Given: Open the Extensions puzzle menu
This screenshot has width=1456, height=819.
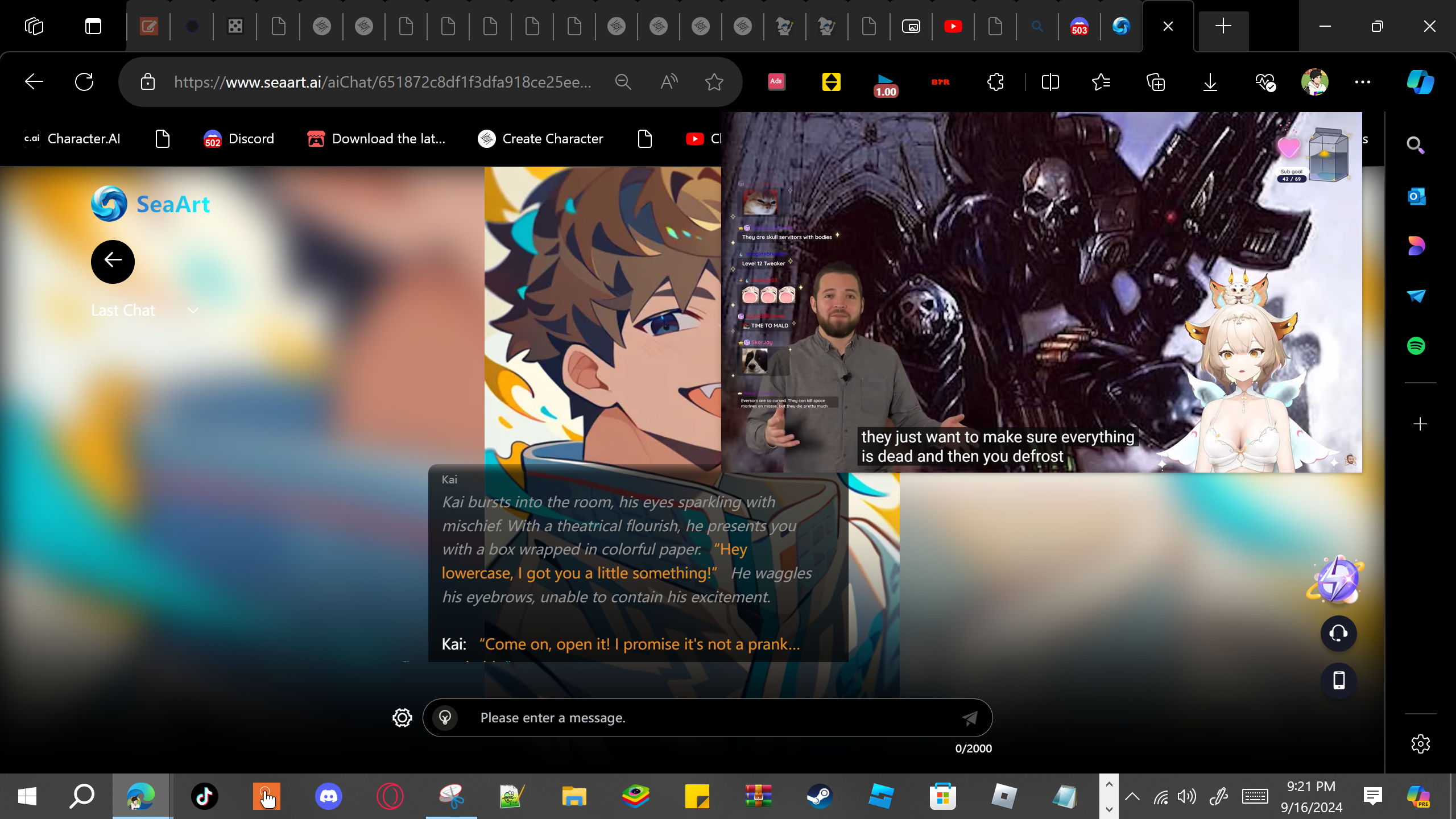Looking at the screenshot, I should coord(995,82).
